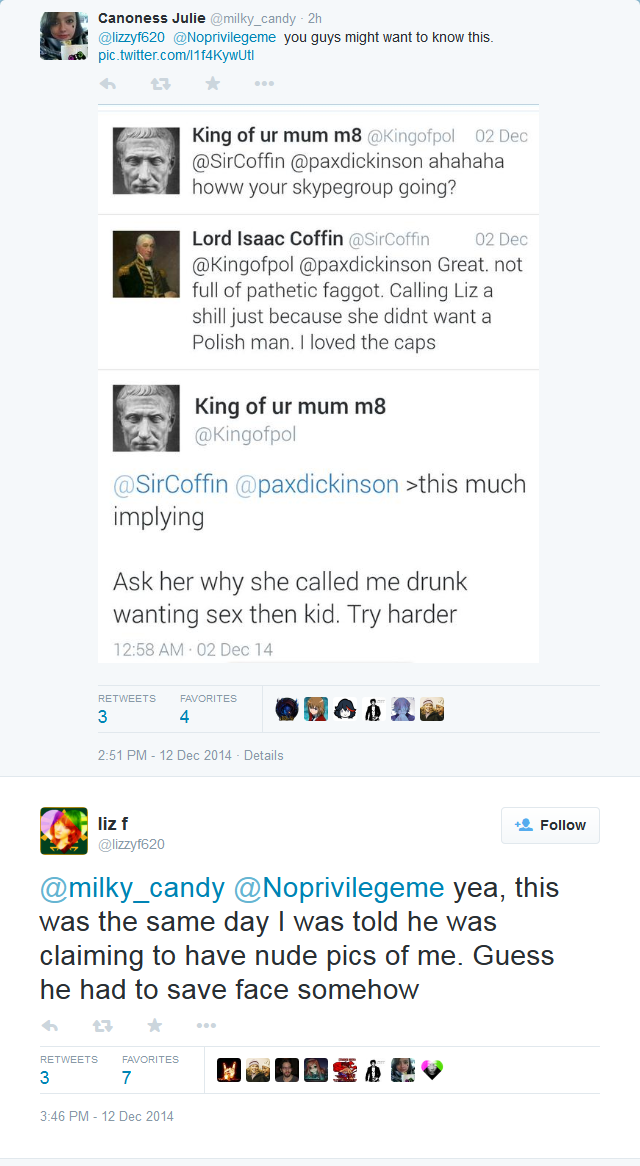Reply to Canoness Julie's tweet
The height and width of the screenshot is (1166, 640).
[108, 84]
